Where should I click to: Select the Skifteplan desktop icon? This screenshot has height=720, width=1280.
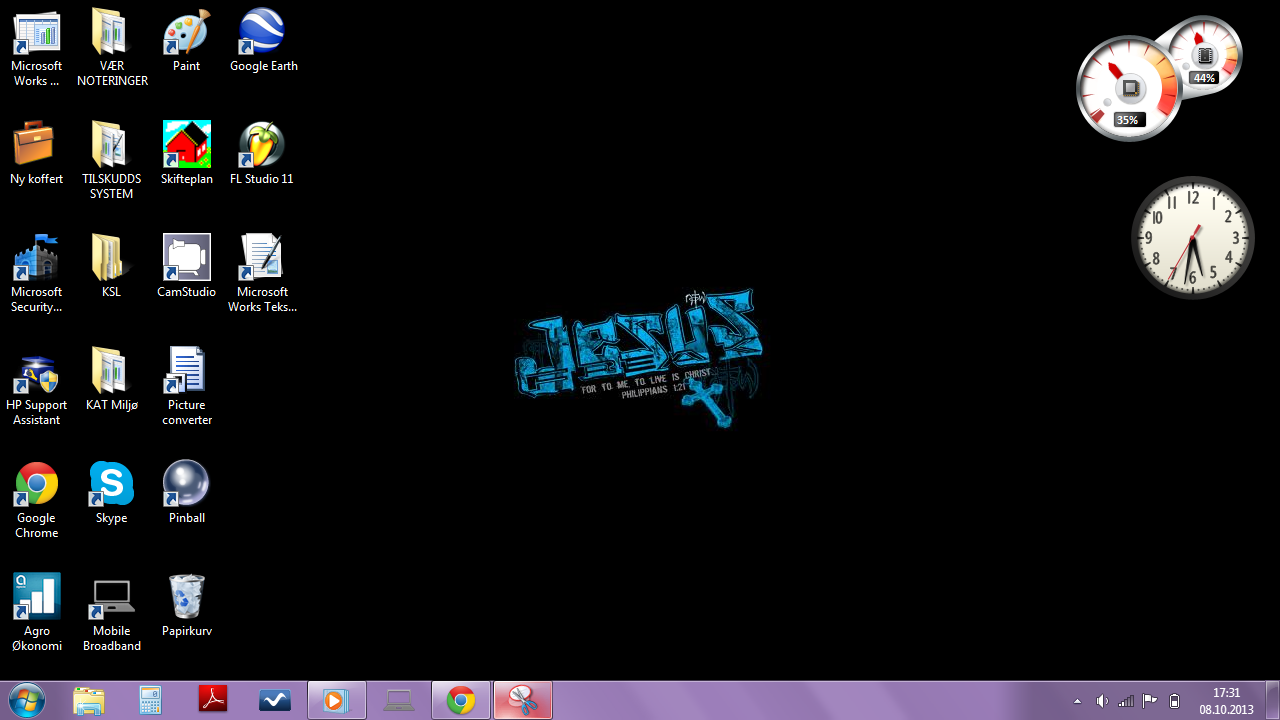coord(187,147)
